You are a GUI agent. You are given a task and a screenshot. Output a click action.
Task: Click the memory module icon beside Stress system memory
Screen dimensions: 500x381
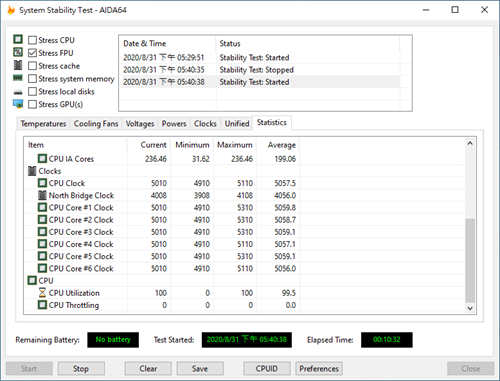point(18,78)
